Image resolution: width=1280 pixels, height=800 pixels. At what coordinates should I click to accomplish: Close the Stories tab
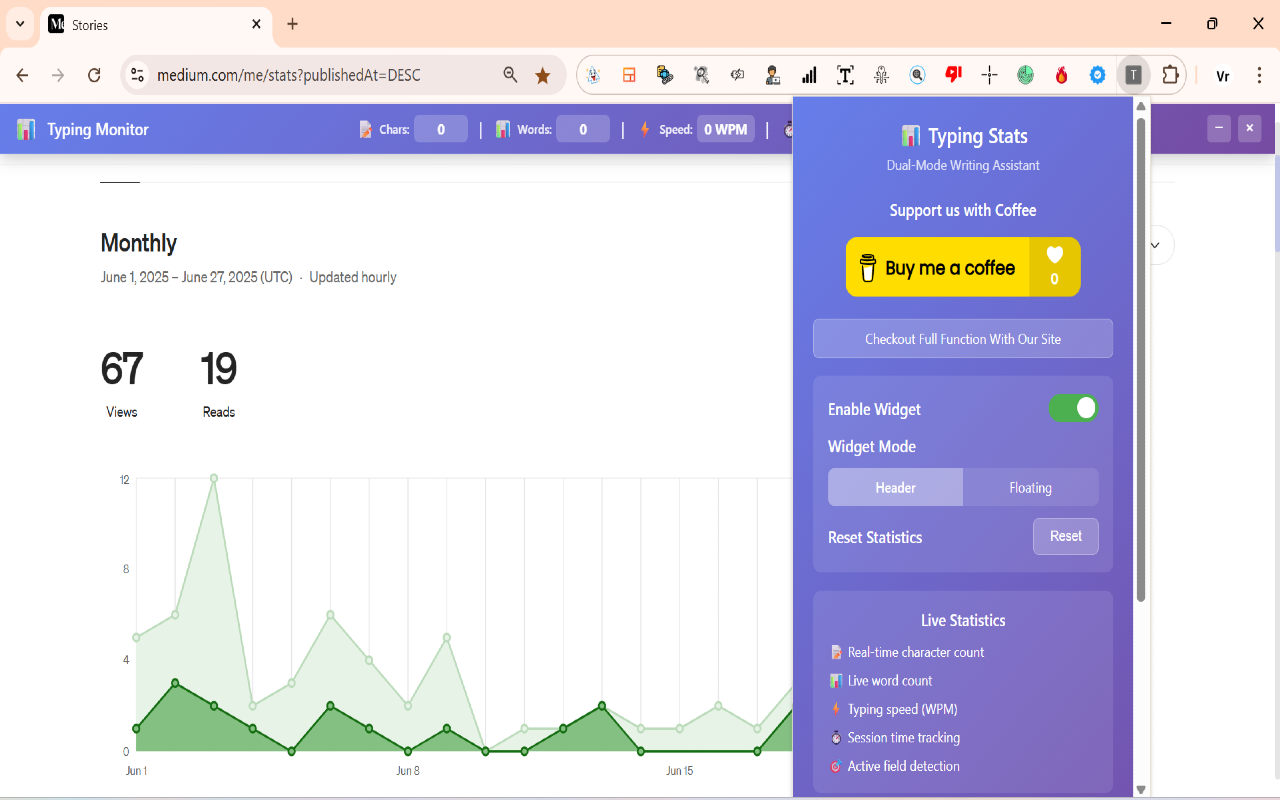[257, 24]
